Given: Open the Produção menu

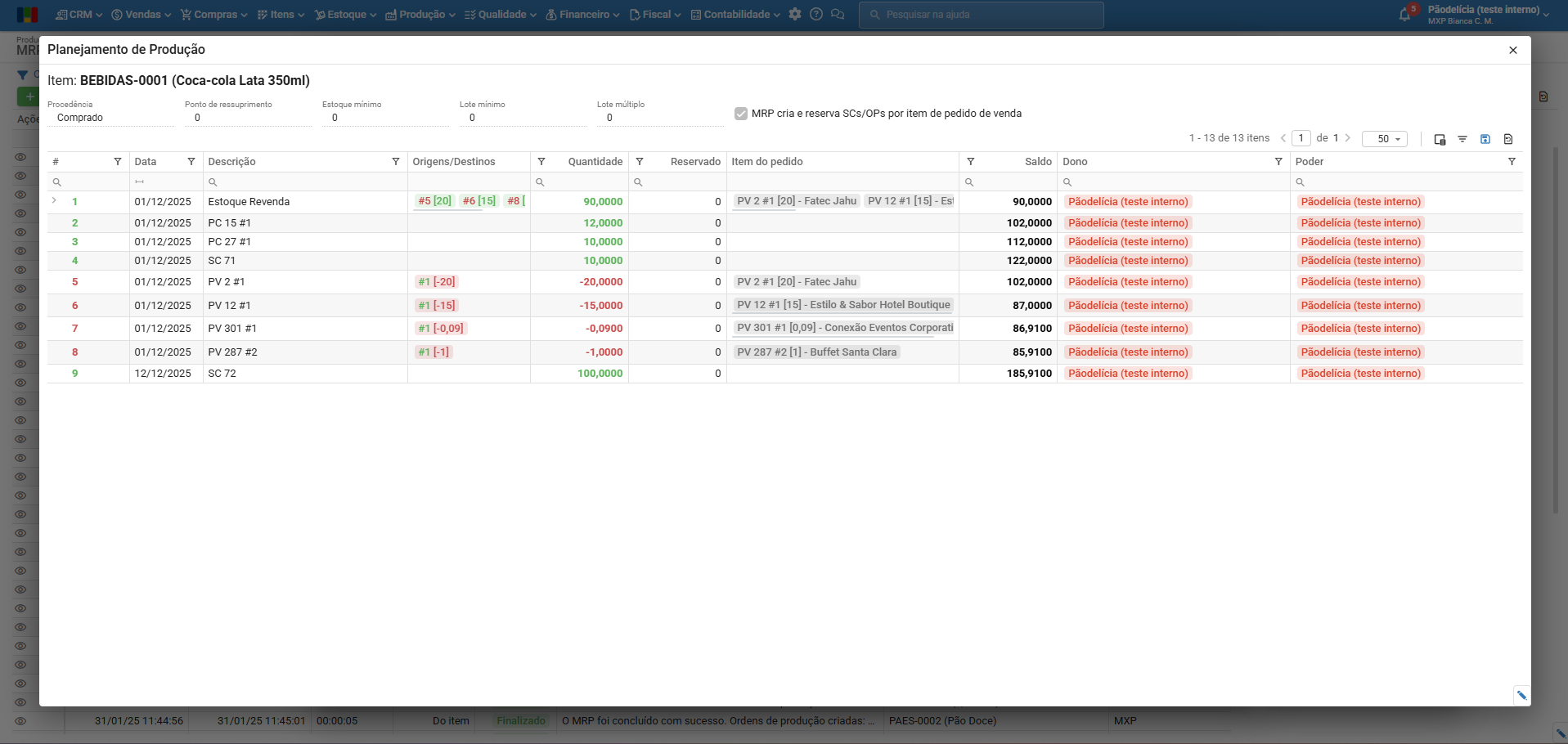Looking at the screenshot, I should tap(420, 15).
